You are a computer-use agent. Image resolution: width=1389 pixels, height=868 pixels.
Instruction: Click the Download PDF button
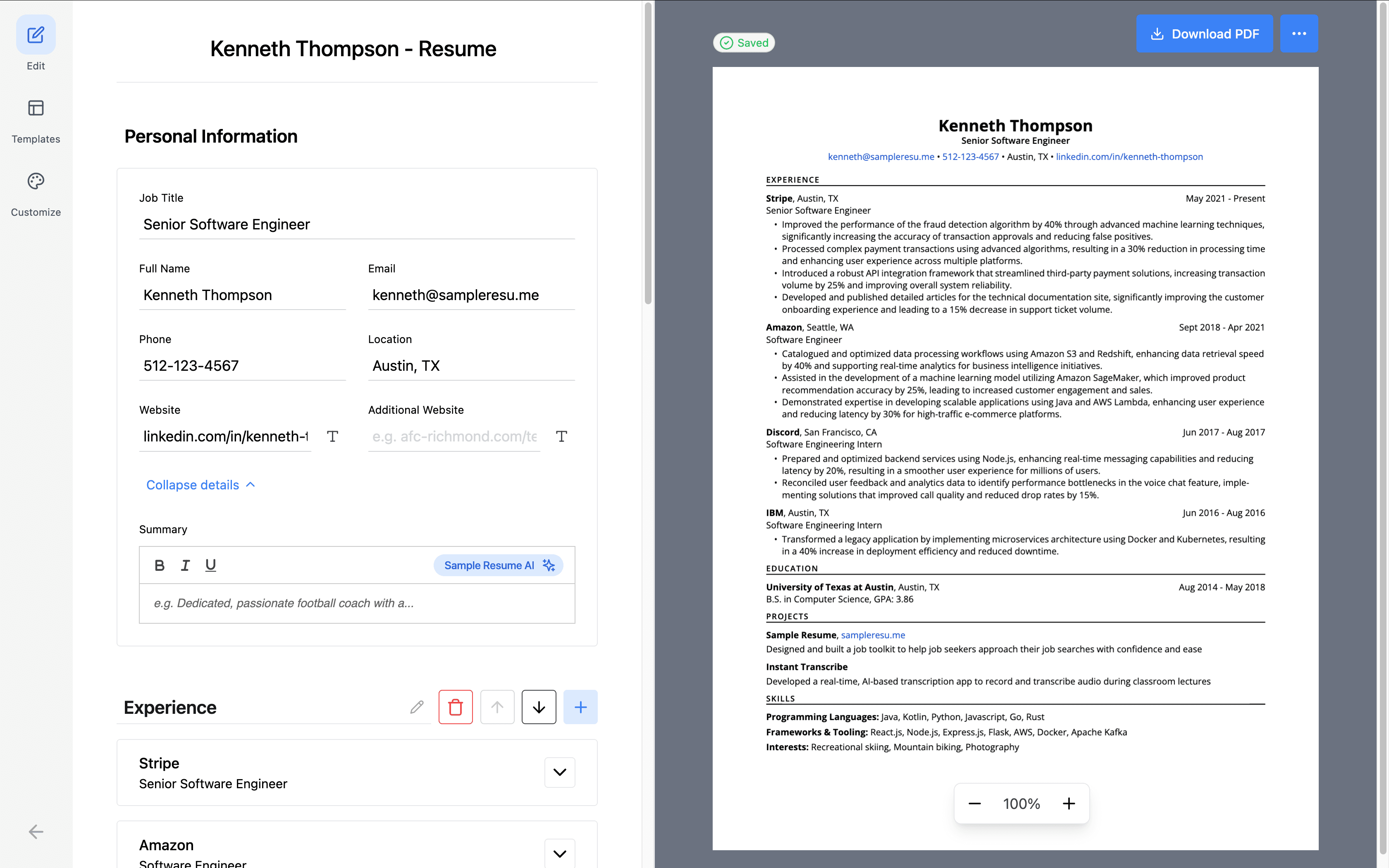tap(1204, 34)
